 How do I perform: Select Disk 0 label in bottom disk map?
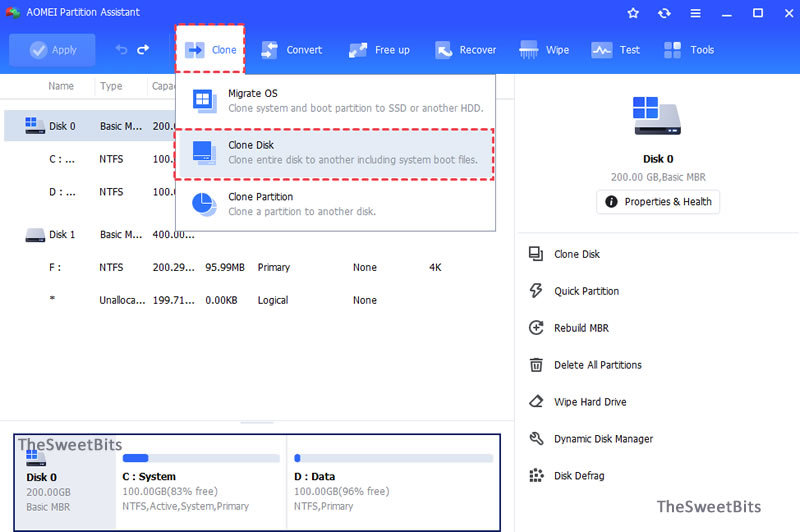[41, 477]
